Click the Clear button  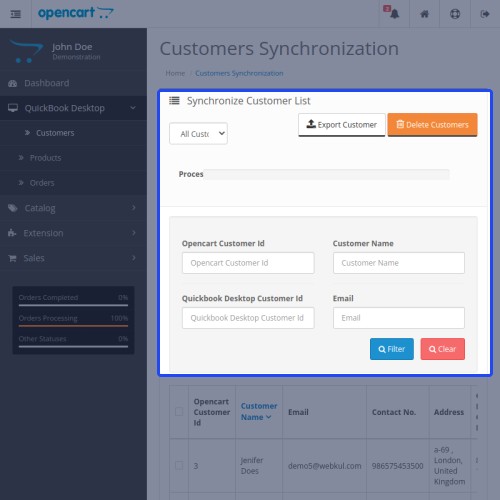[x=443, y=349]
